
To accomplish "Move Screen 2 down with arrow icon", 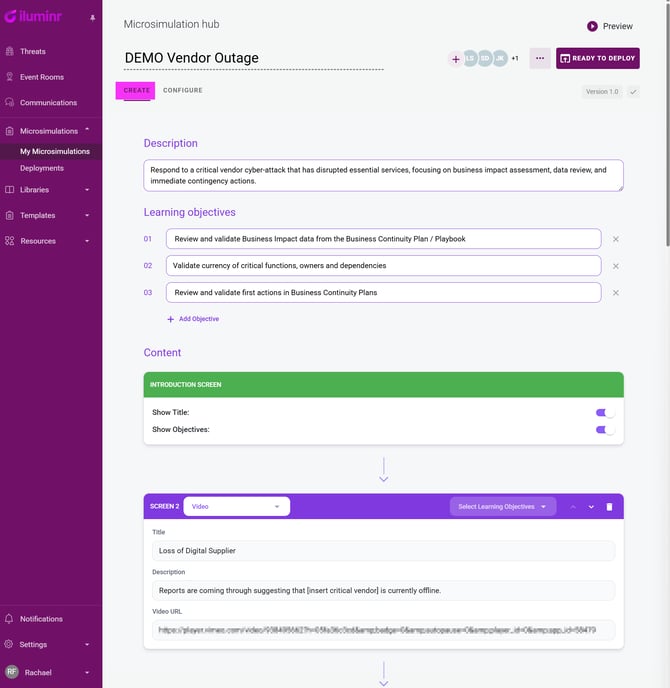I will pyautogui.click(x=591, y=507).
